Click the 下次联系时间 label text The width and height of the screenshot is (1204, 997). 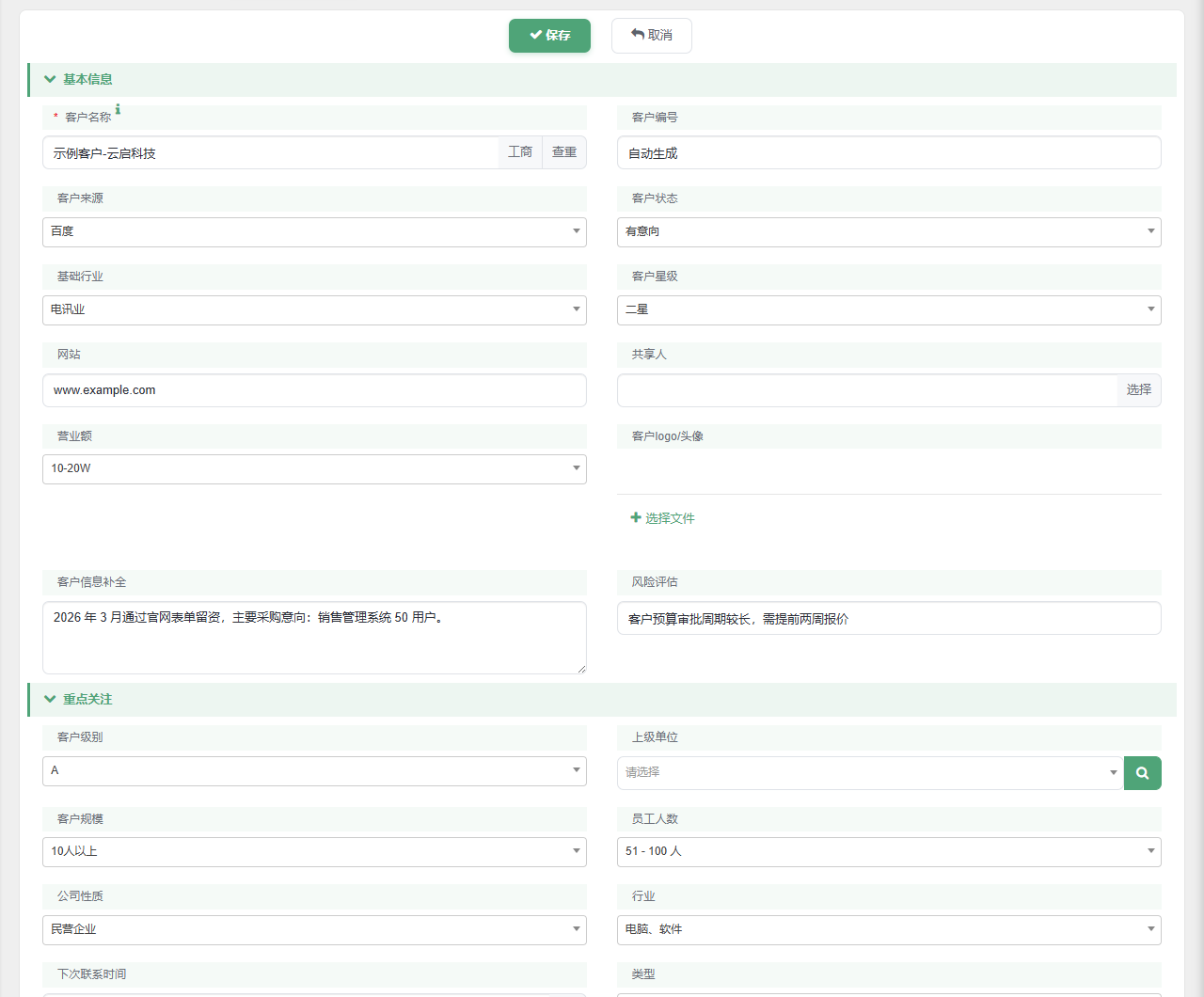click(91, 974)
